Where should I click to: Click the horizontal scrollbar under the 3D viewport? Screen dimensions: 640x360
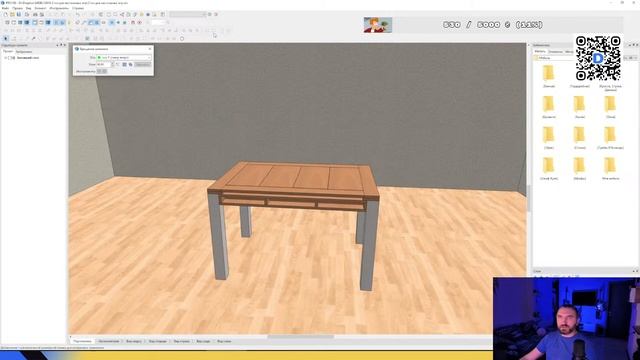pos(301,337)
